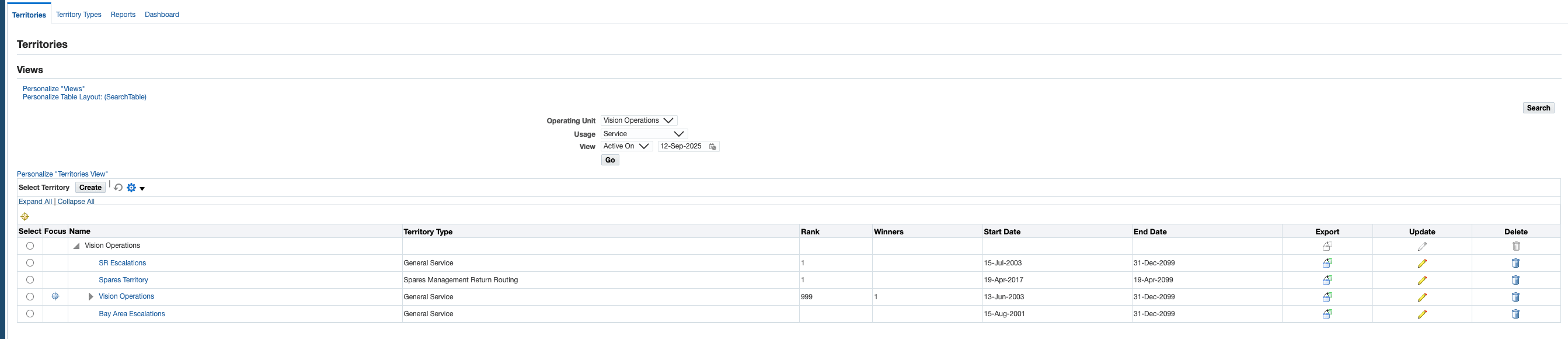
Task: Click the date field showing 12-Sep-2025
Action: click(x=682, y=146)
